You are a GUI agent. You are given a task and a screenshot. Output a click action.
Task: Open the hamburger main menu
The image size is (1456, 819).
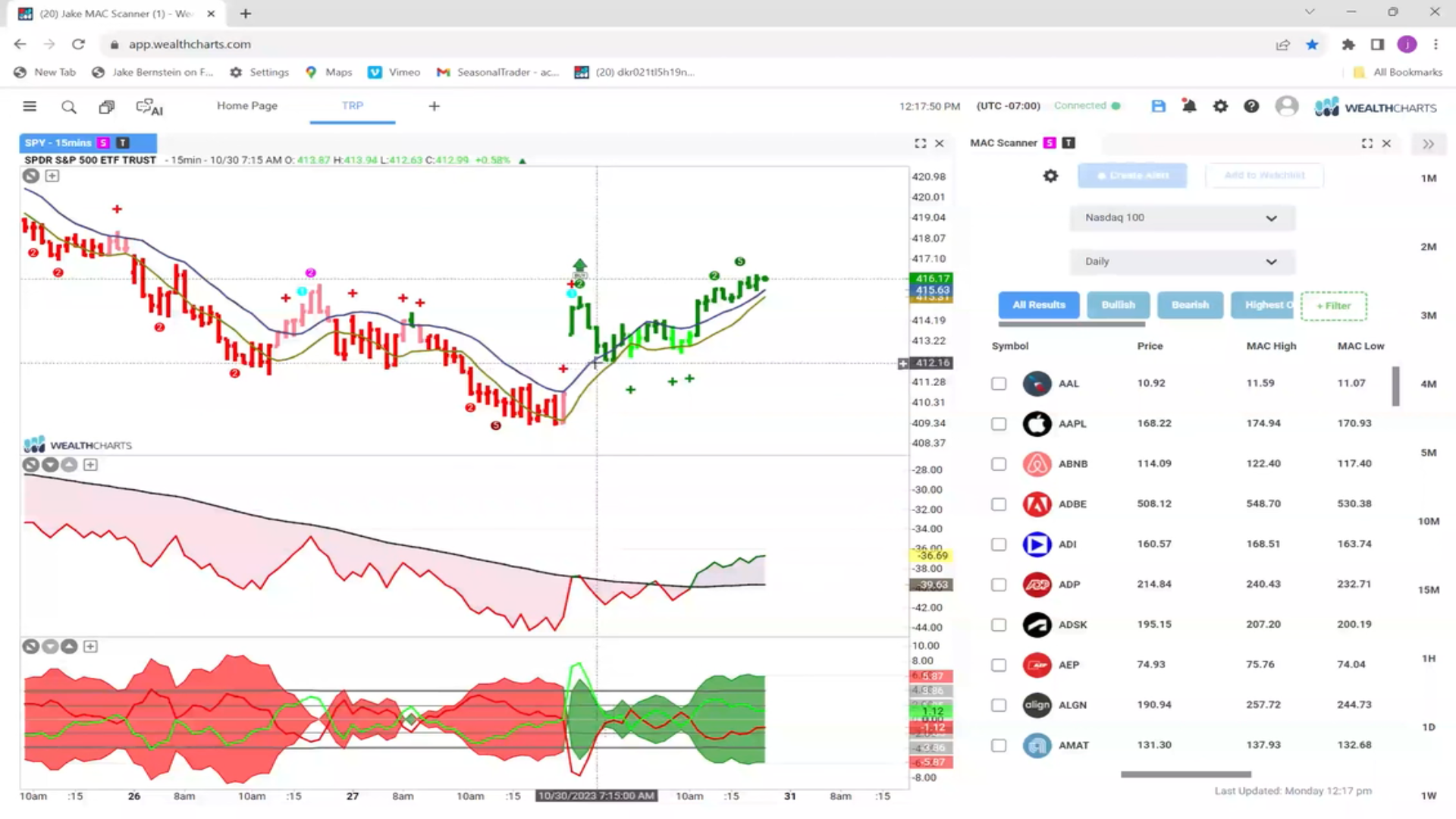pyautogui.click(x=30, y=106)
